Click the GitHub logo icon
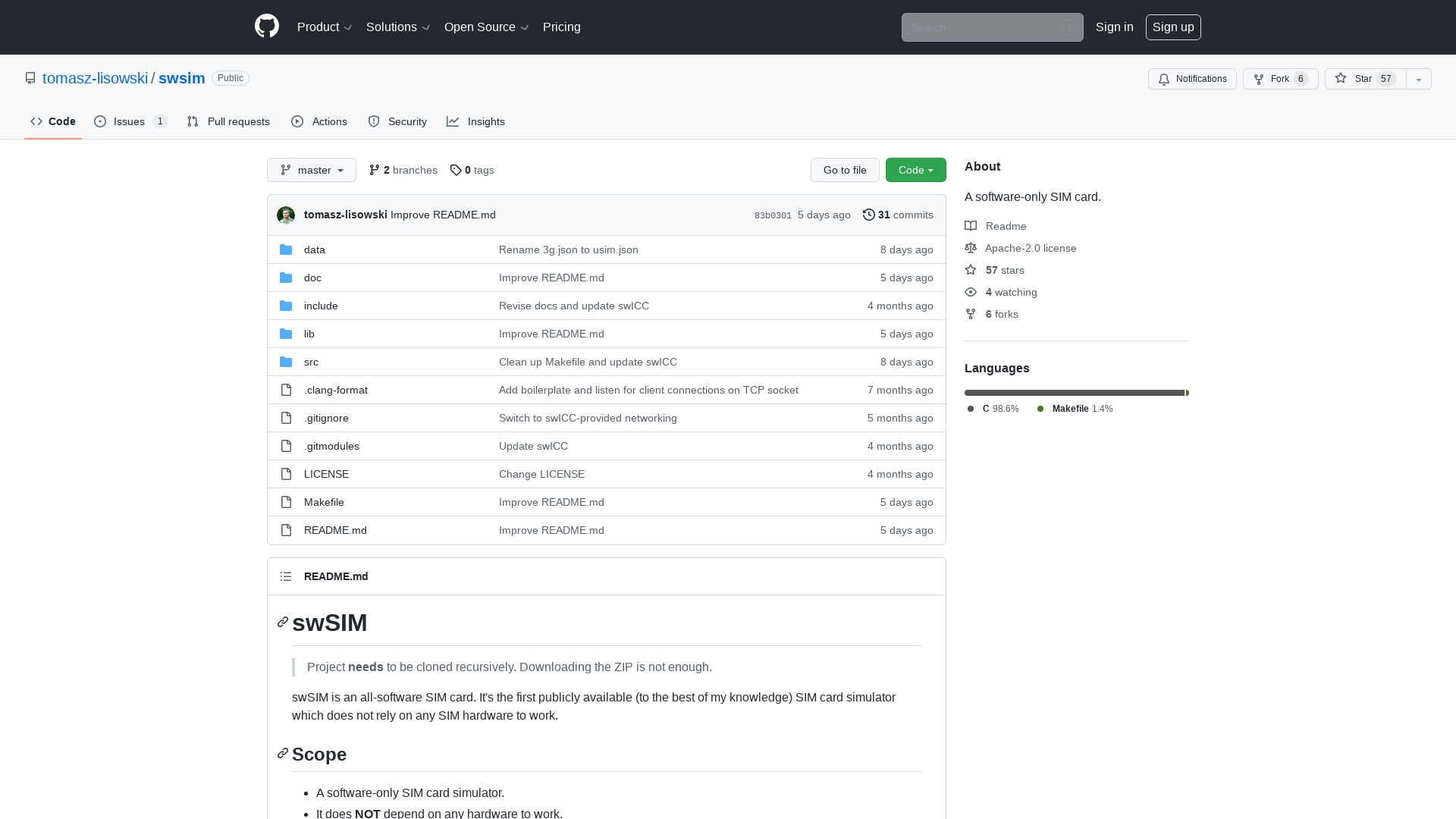1456x819 pixels. [x=267, y=27]
